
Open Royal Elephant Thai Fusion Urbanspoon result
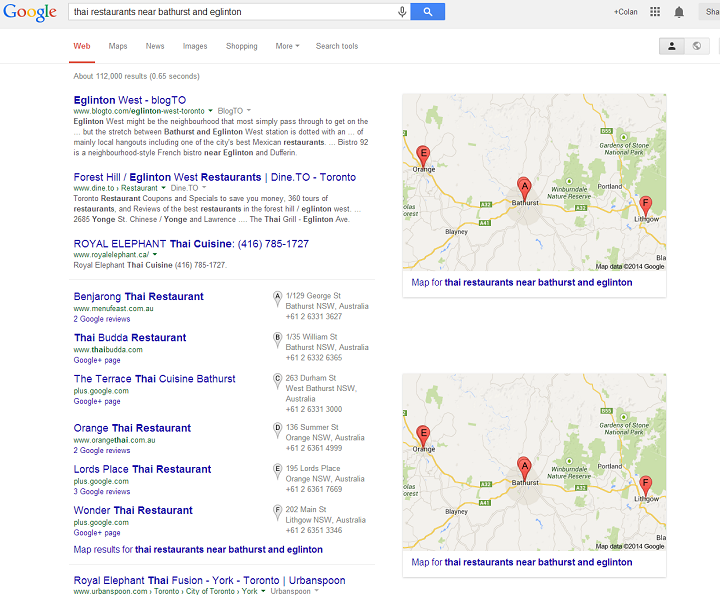tap(209, 580)
